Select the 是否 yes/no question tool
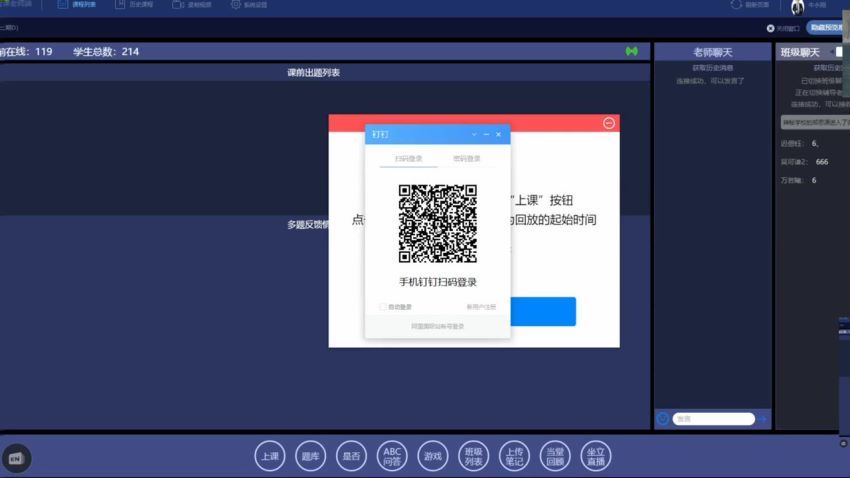Viewport: 850px width, 478px height. click(351, 456)
